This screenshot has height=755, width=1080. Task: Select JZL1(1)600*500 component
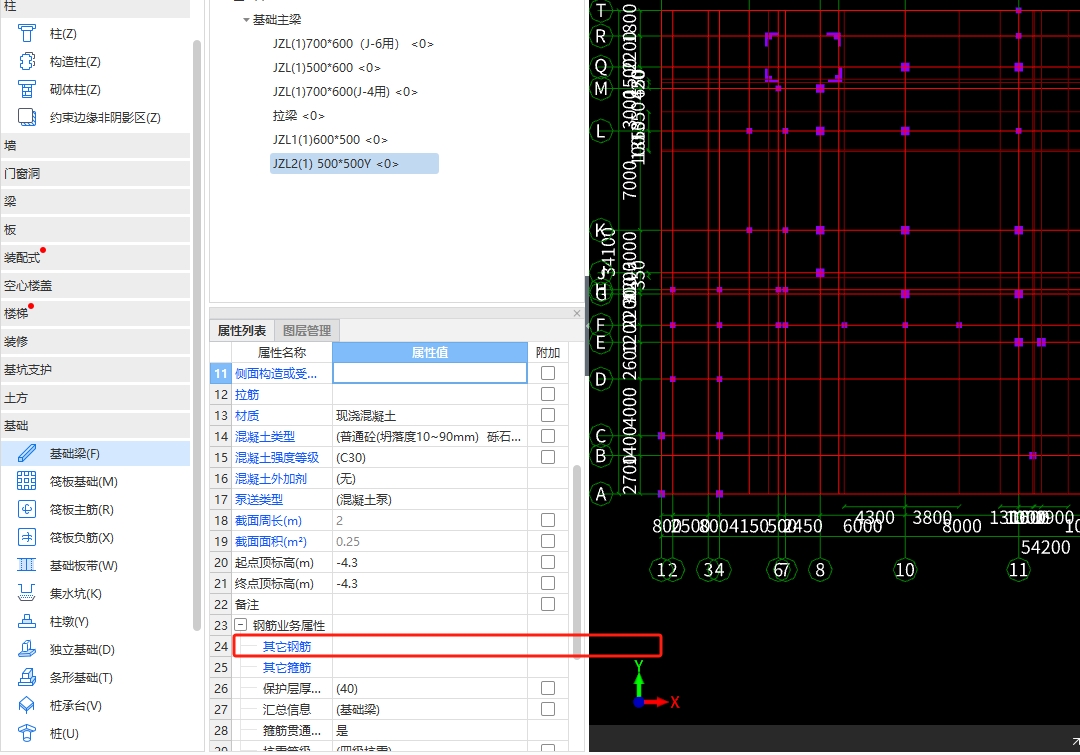coord(330,139)
